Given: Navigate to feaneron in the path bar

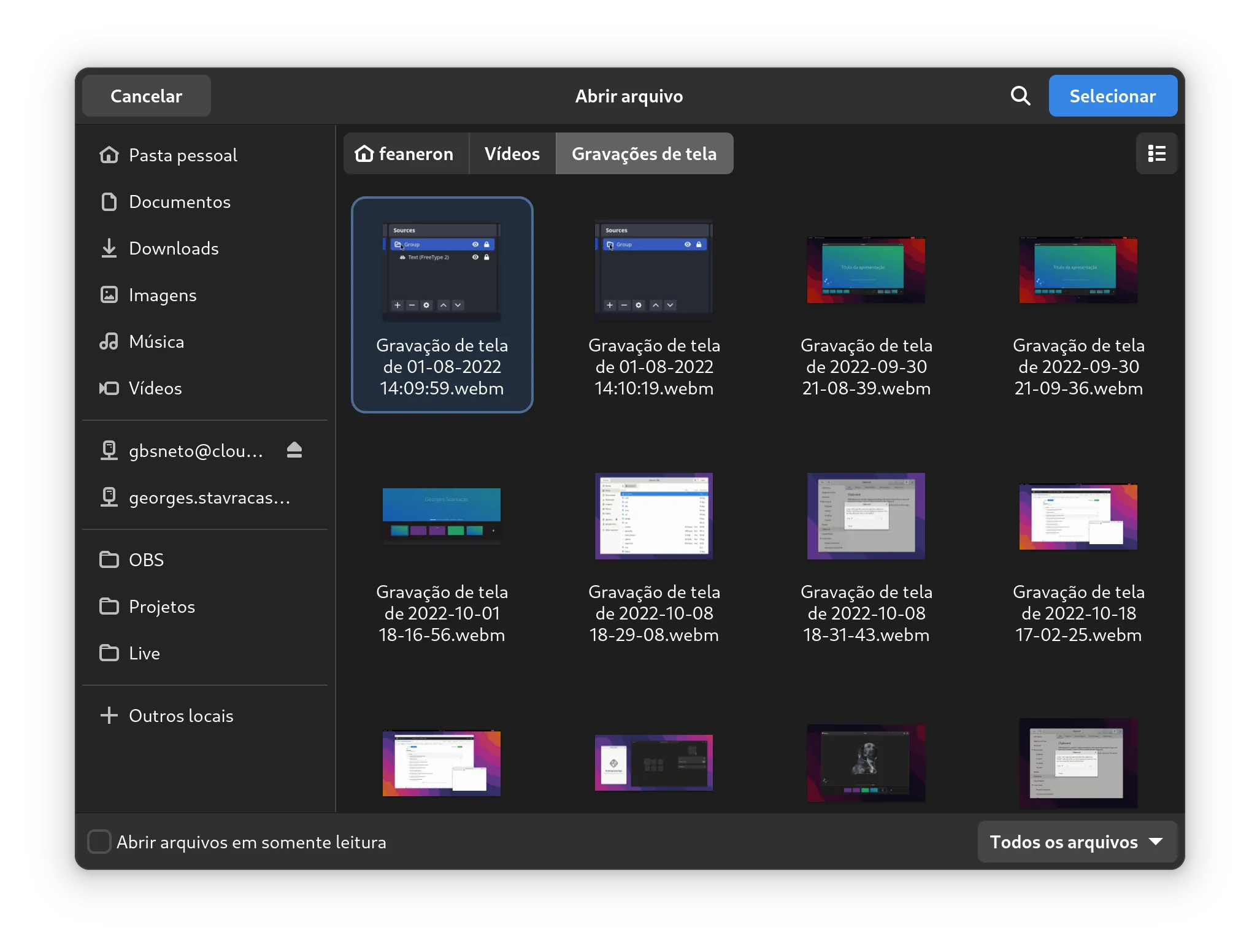Looking at the screenshot, I should click(x=405, y=154).
